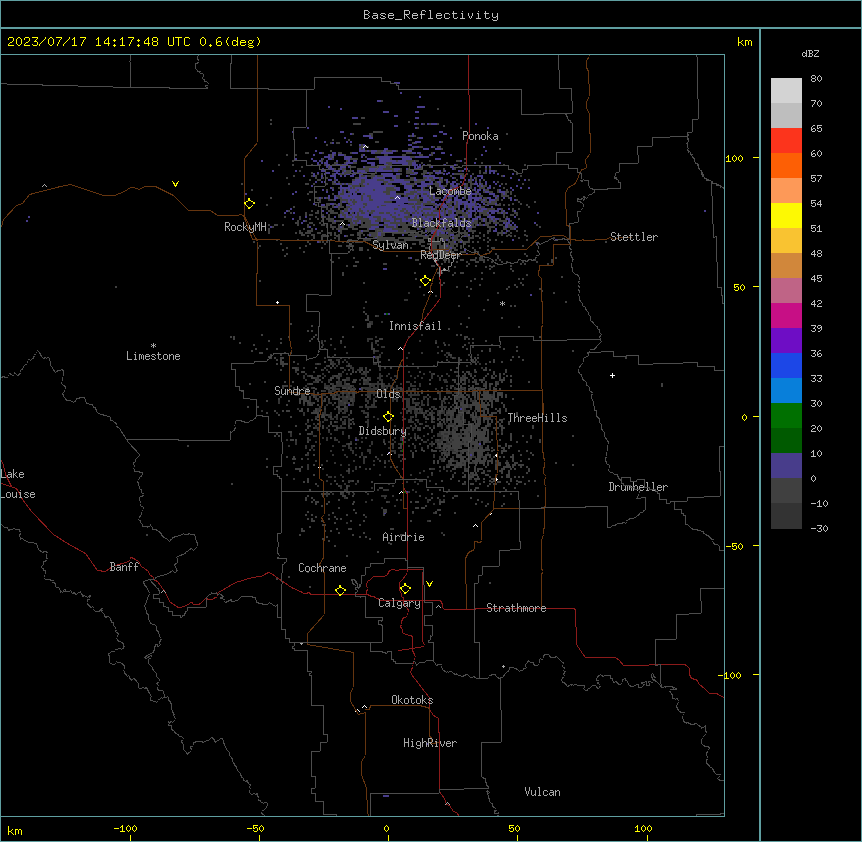Viewport: 862px width, 842px height.
Task: Click the km unit label at bottom left
Action: click(15, 831)
